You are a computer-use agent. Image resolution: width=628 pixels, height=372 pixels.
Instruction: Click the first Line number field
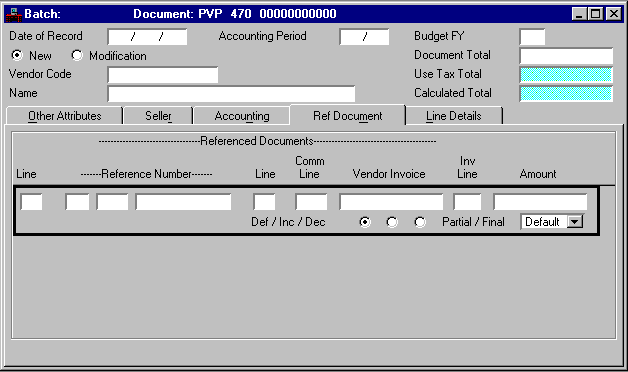31,202
